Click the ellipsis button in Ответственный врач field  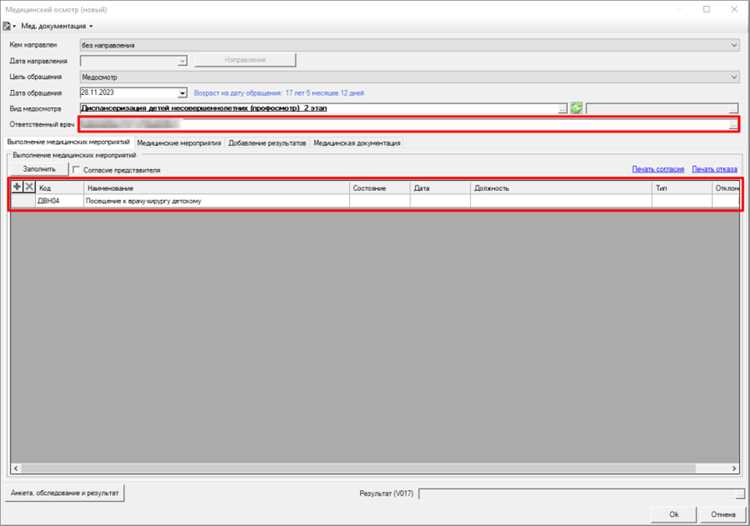[x=733, y=125]
